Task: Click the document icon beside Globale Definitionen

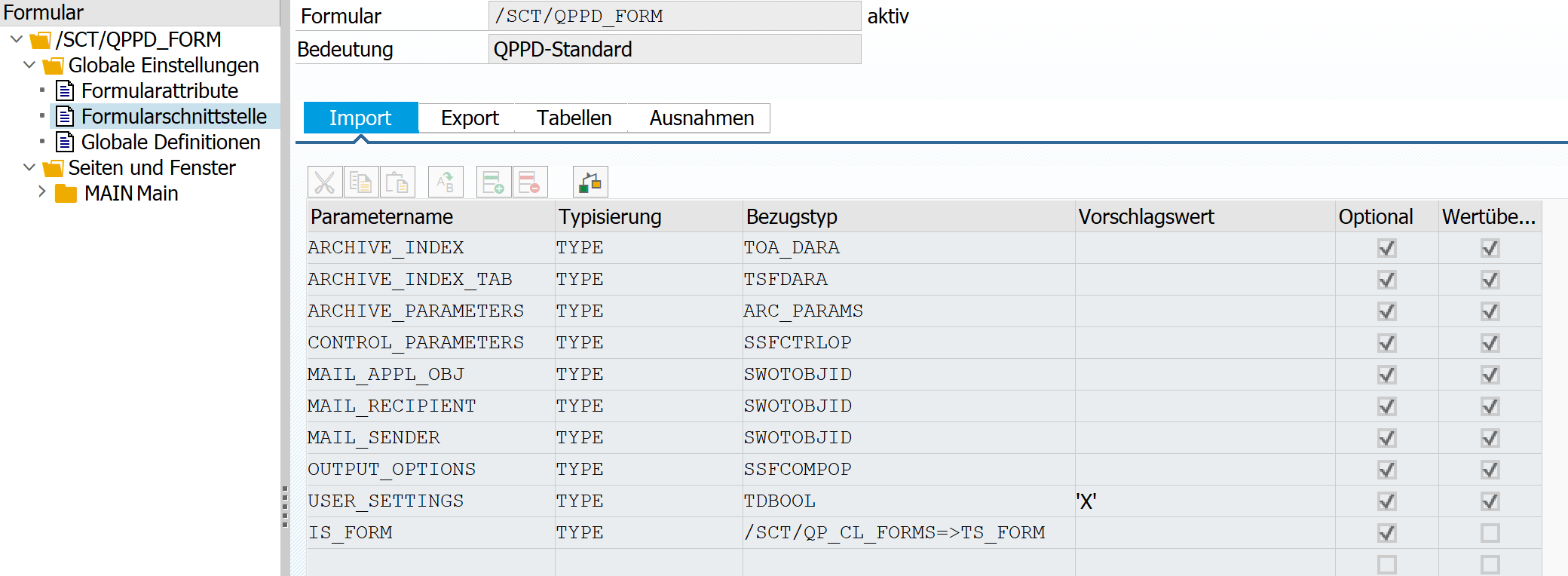Action: tap(66, 142)
